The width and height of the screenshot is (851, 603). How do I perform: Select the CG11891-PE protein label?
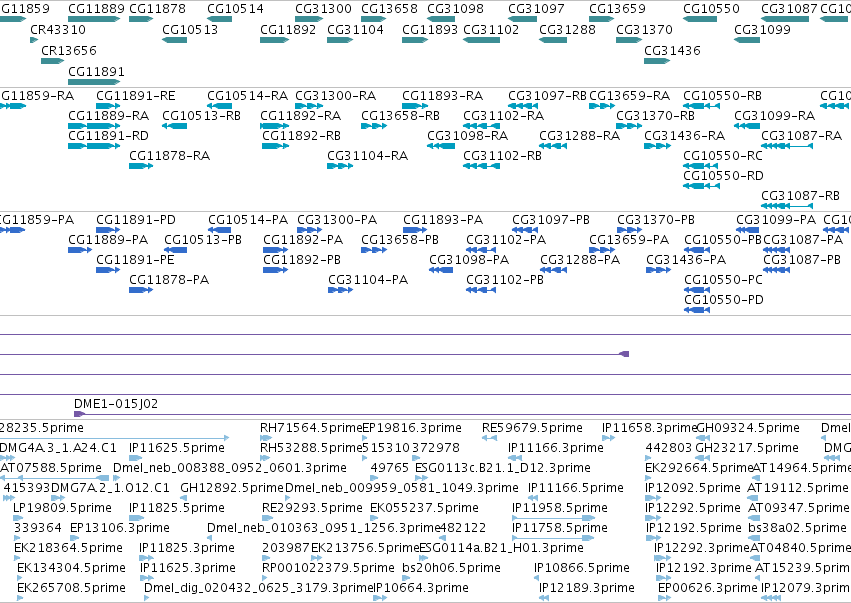(x=135, y=260)
